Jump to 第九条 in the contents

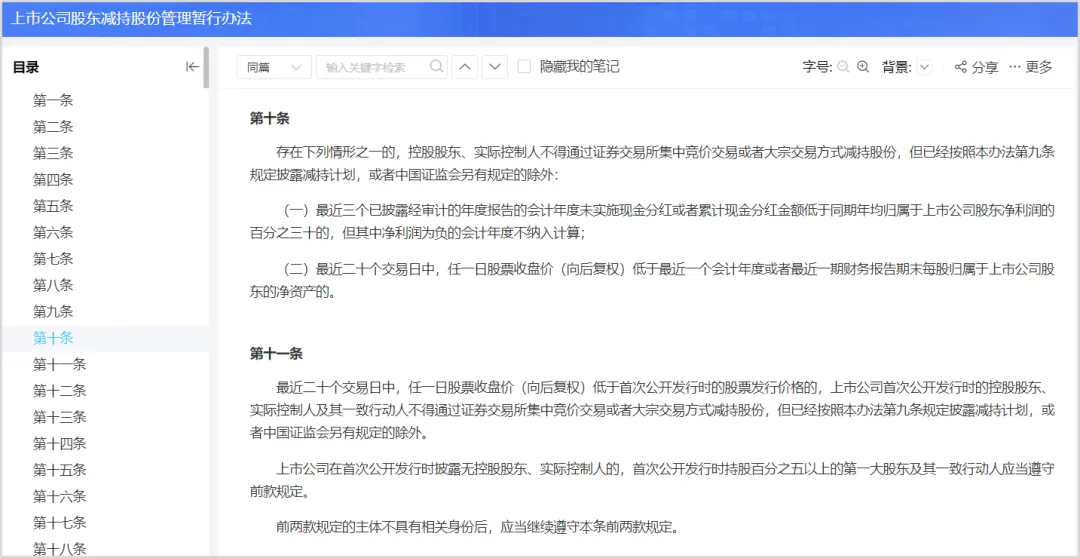pyautogui.click(x=53, y=311)
